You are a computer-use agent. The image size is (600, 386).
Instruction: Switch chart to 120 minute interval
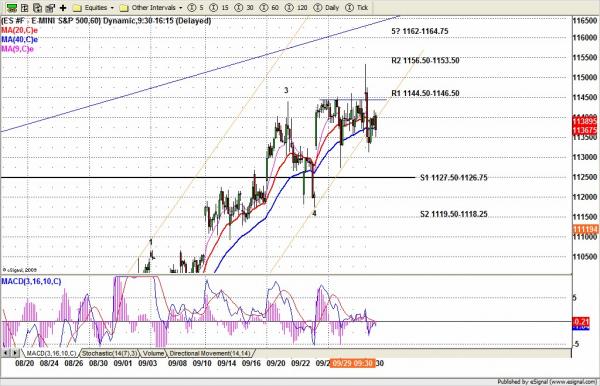296,7
